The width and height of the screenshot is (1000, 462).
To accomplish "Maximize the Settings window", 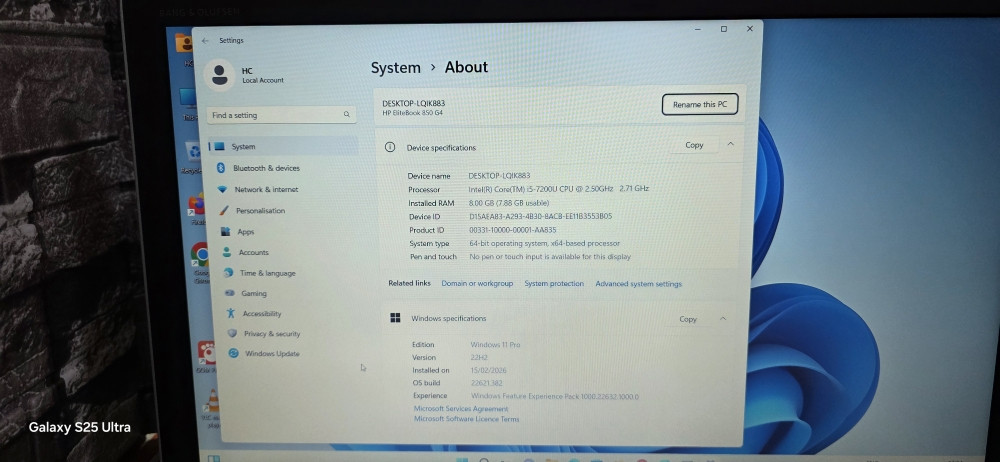I will (723, 29).
